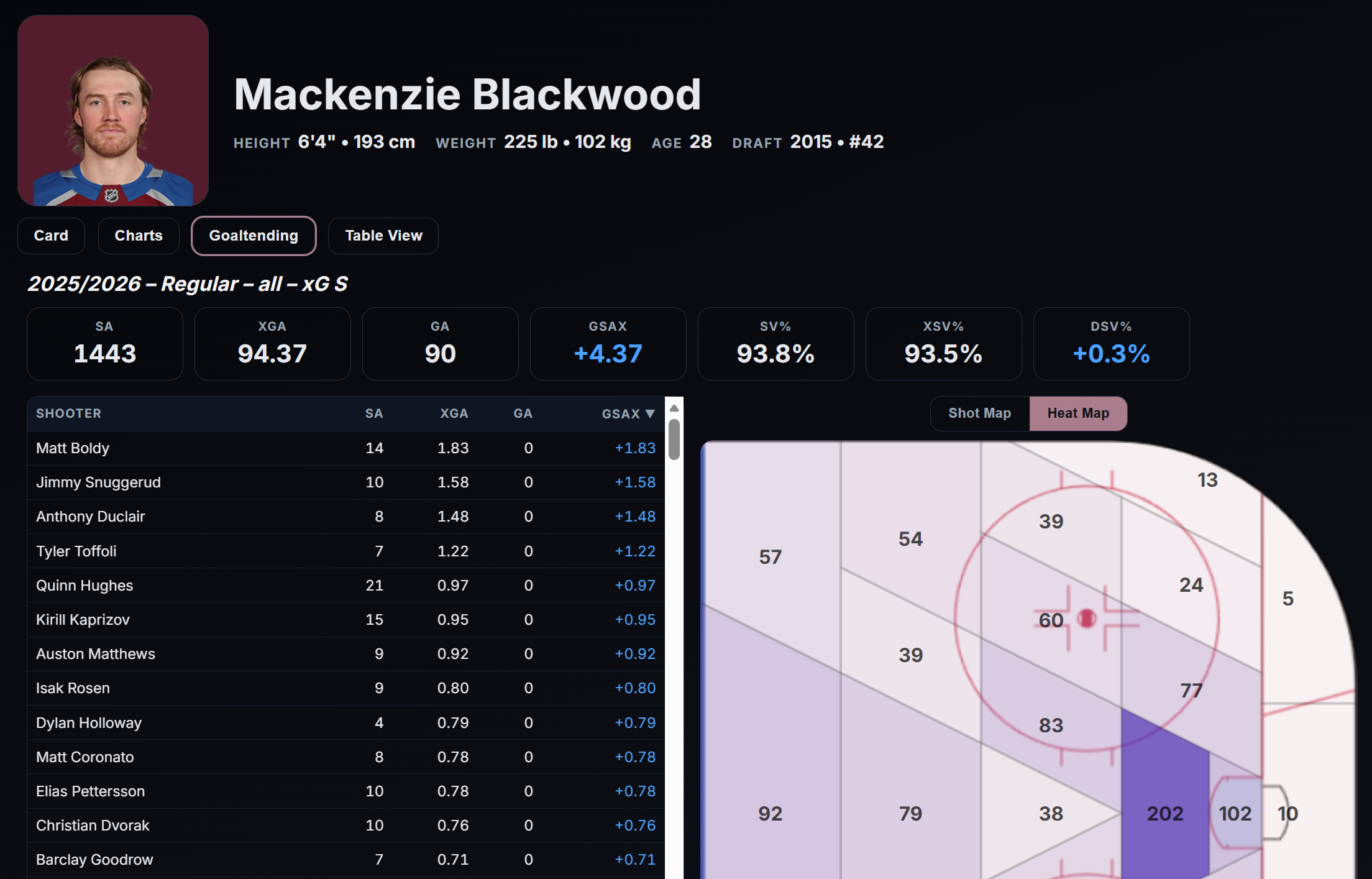
Task: Click the scrollbar up arrow in shooter table
Action: click(674, 408)
